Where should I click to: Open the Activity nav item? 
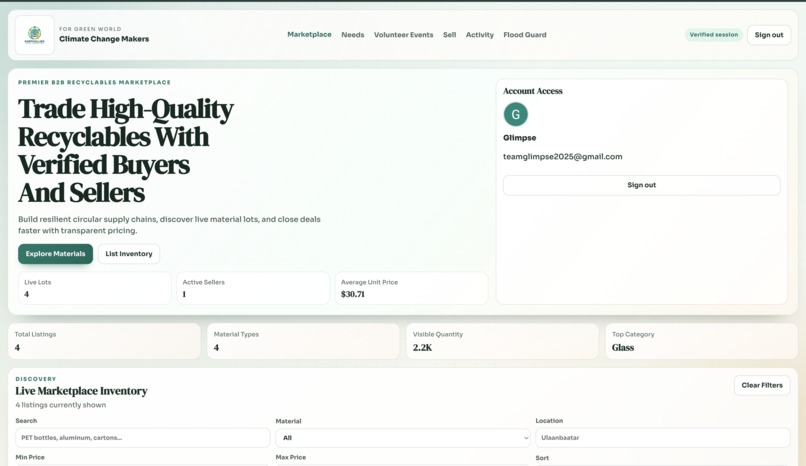tap(480, 35)
